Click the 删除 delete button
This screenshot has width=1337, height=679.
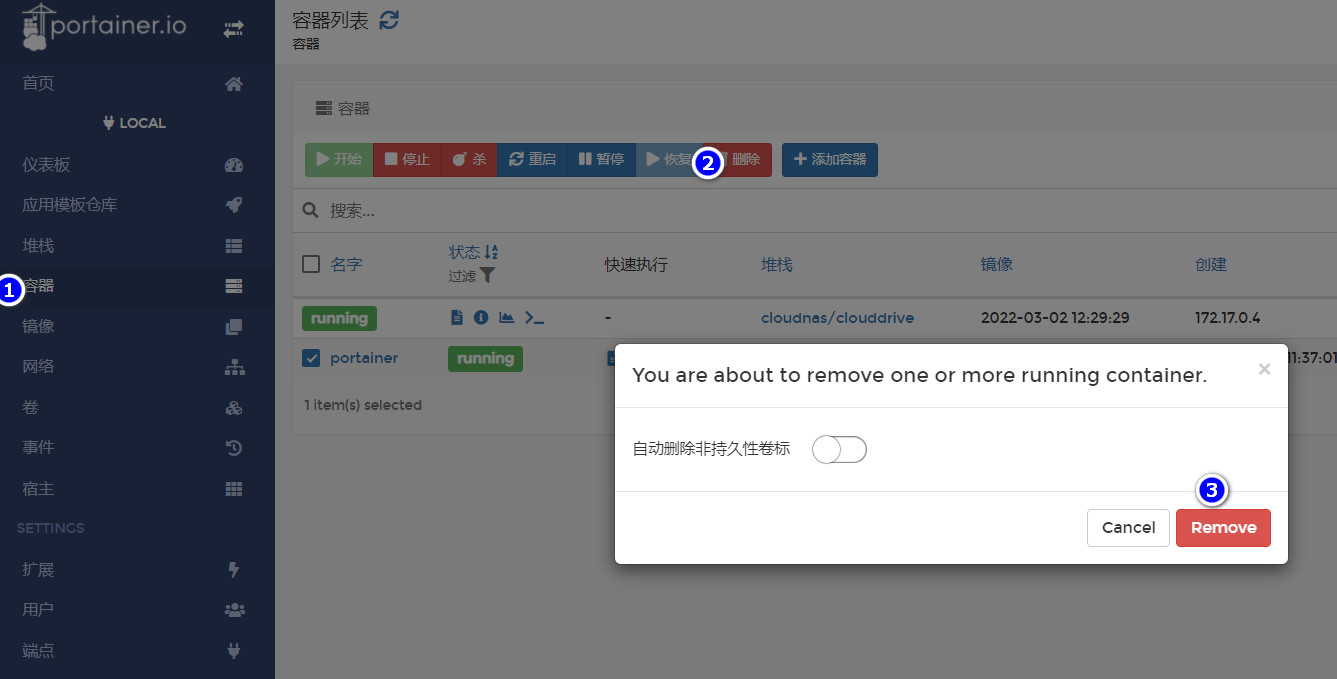[742, 160]
